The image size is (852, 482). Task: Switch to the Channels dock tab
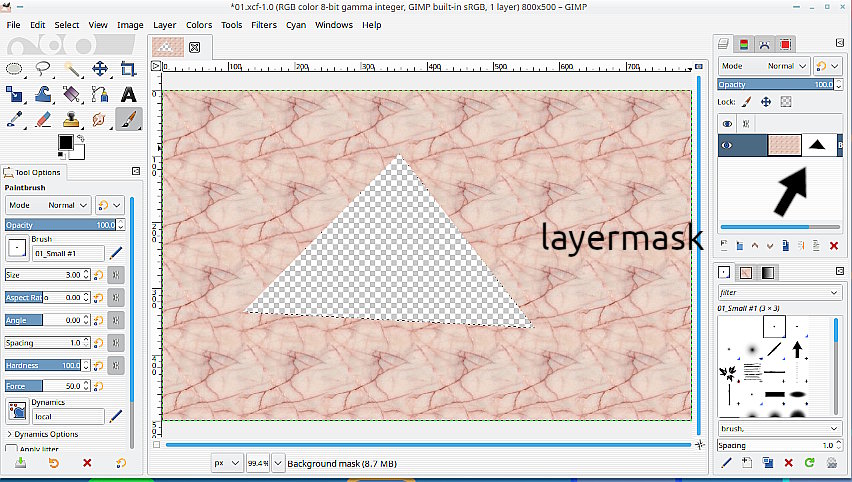(x=744, y=45)
